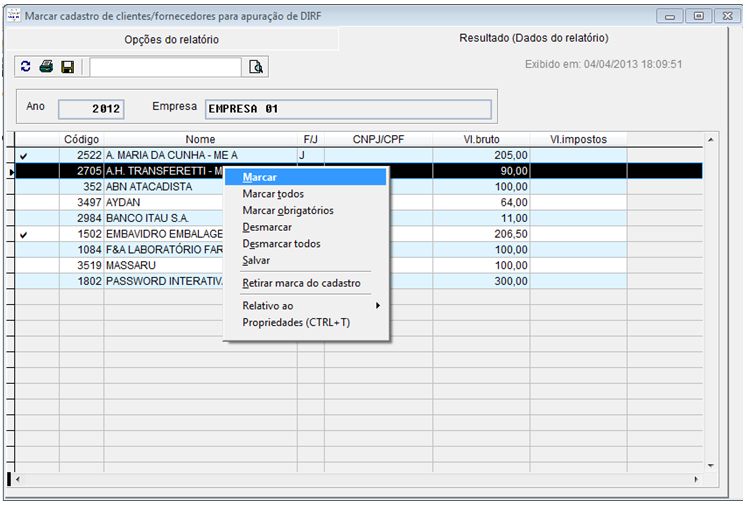Open the 'Opções do relatório' tab
Screen dimensions: 747x505
click(x=171, y=39)
